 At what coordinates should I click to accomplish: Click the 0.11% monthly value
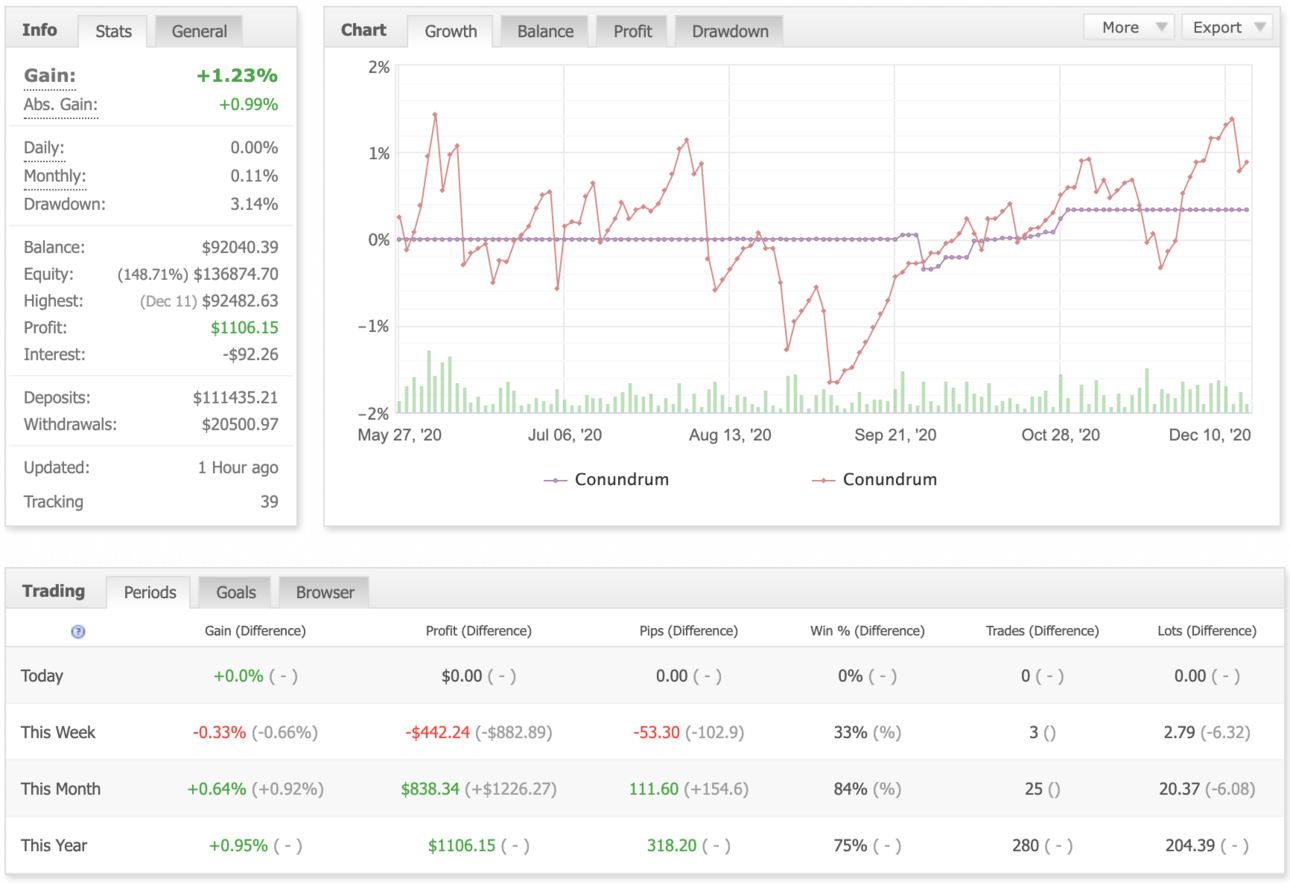[254, 176]
